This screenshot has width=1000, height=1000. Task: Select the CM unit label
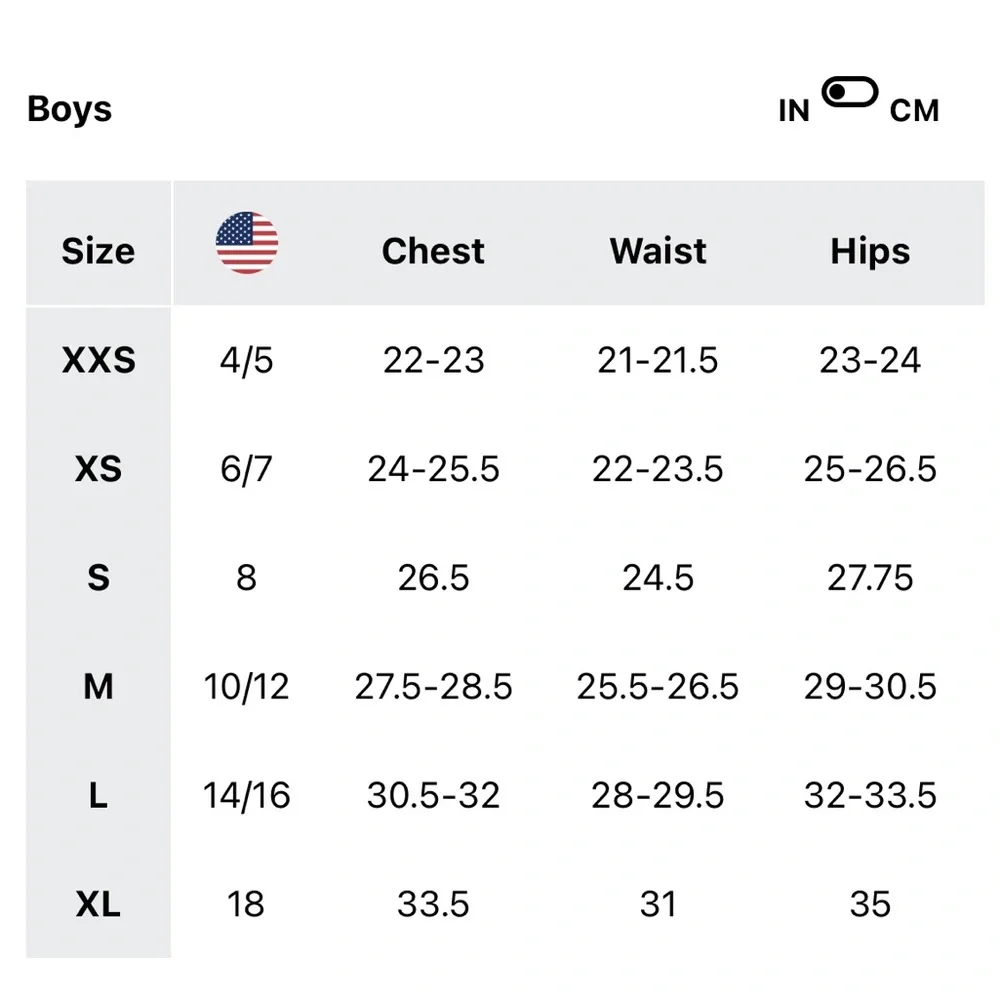[914, 111]
